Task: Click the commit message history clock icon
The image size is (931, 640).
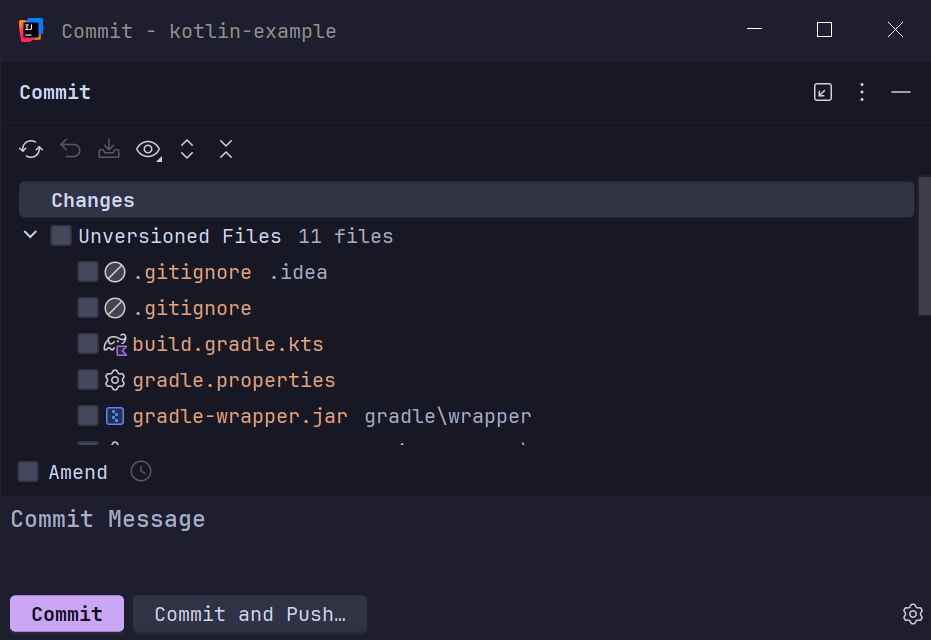Action: coord(141,471)
